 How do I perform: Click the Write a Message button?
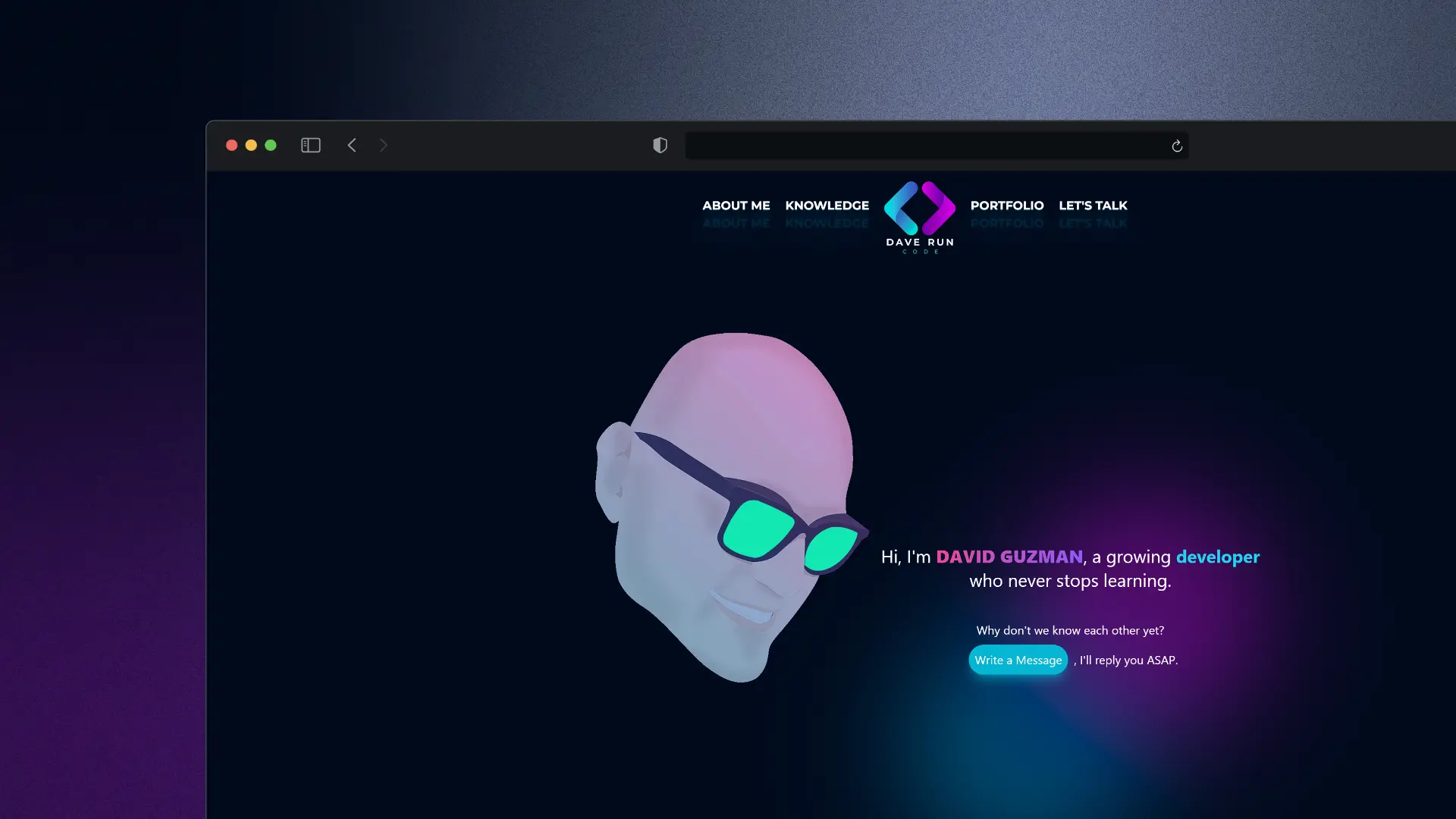pos(1017,660)
